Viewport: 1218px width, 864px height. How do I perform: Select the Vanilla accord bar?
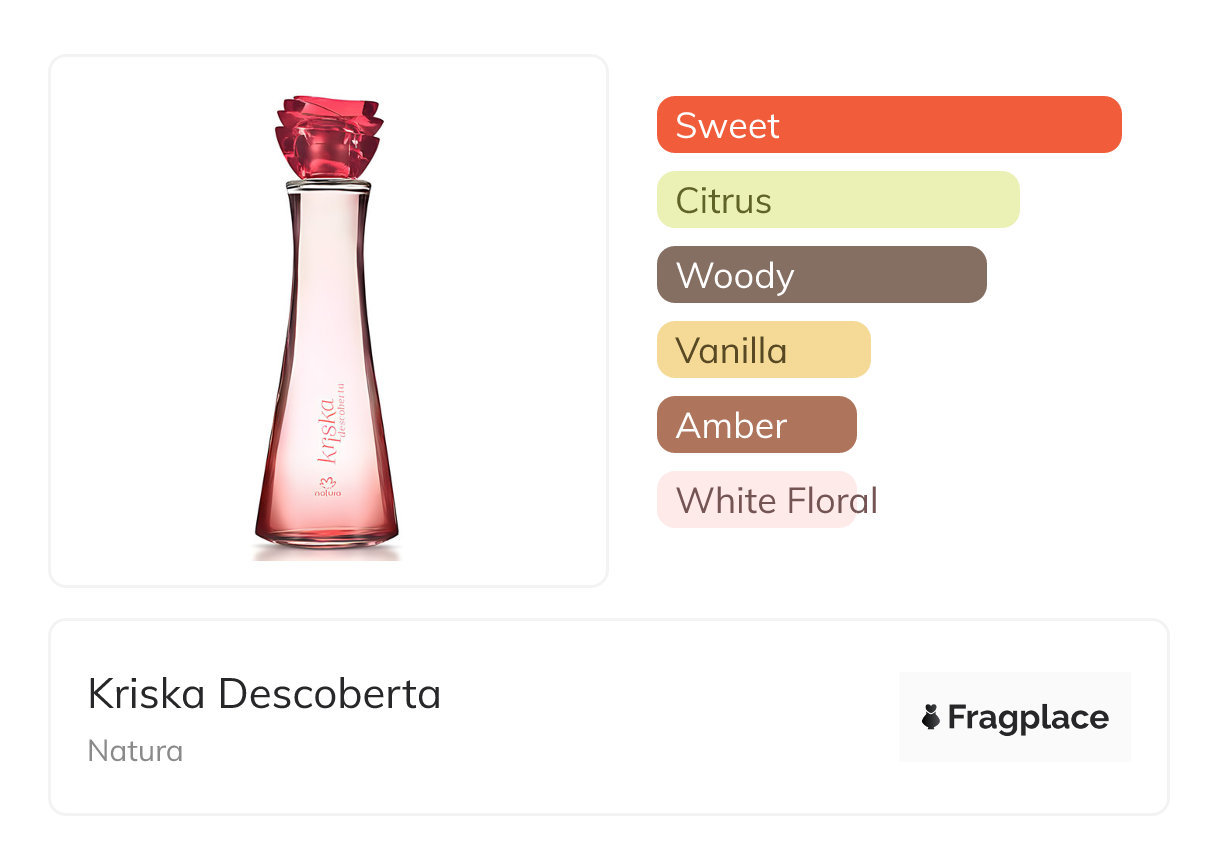click(763, 350)
